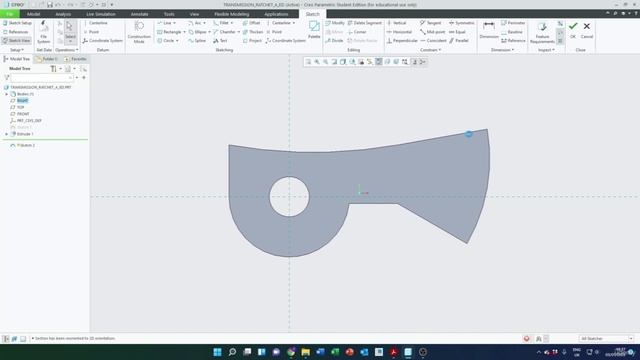Click the model tree search field
The width and height of the screenshot is (640, 360).
(42, 78)
